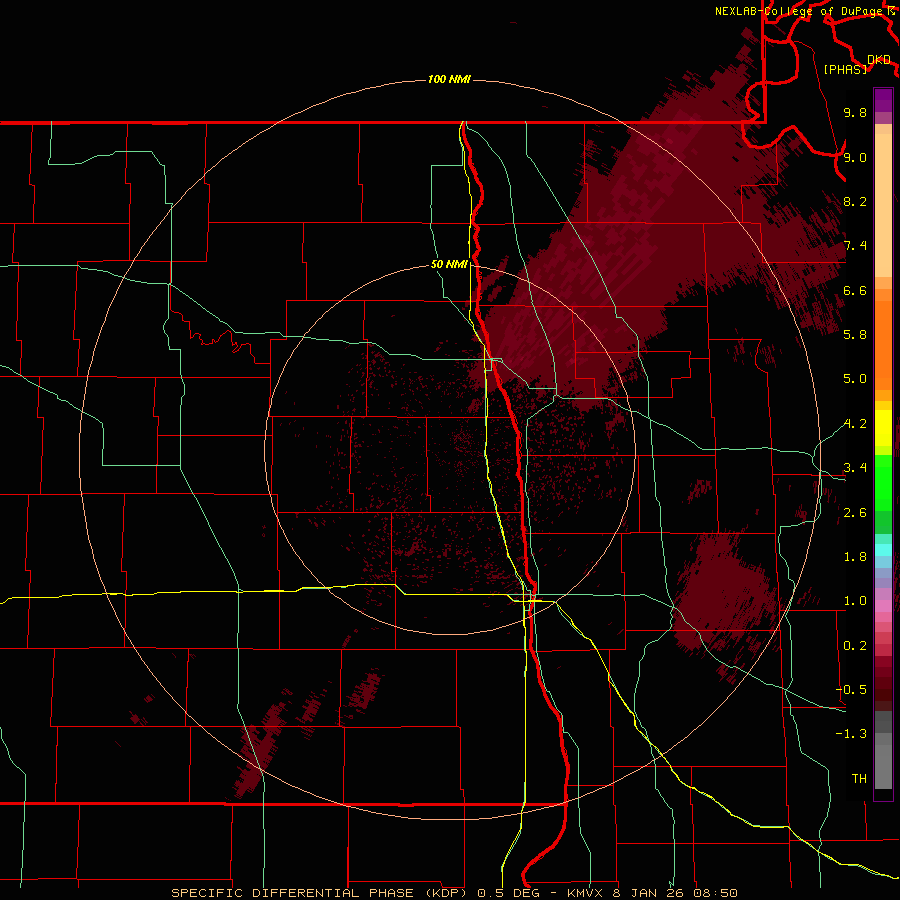
Task: Click the -1.3 value on the color scale
Action: [x=851, y=734]
